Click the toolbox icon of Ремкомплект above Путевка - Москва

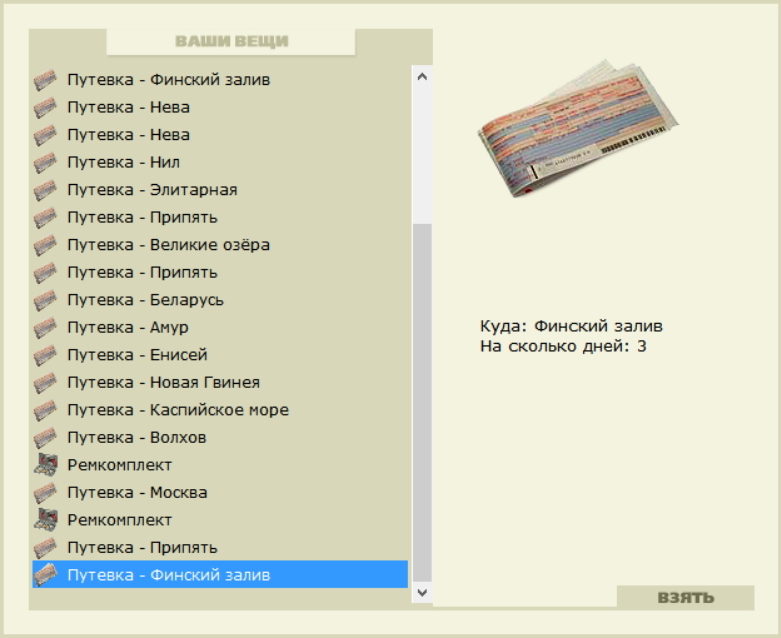(45, 465)
